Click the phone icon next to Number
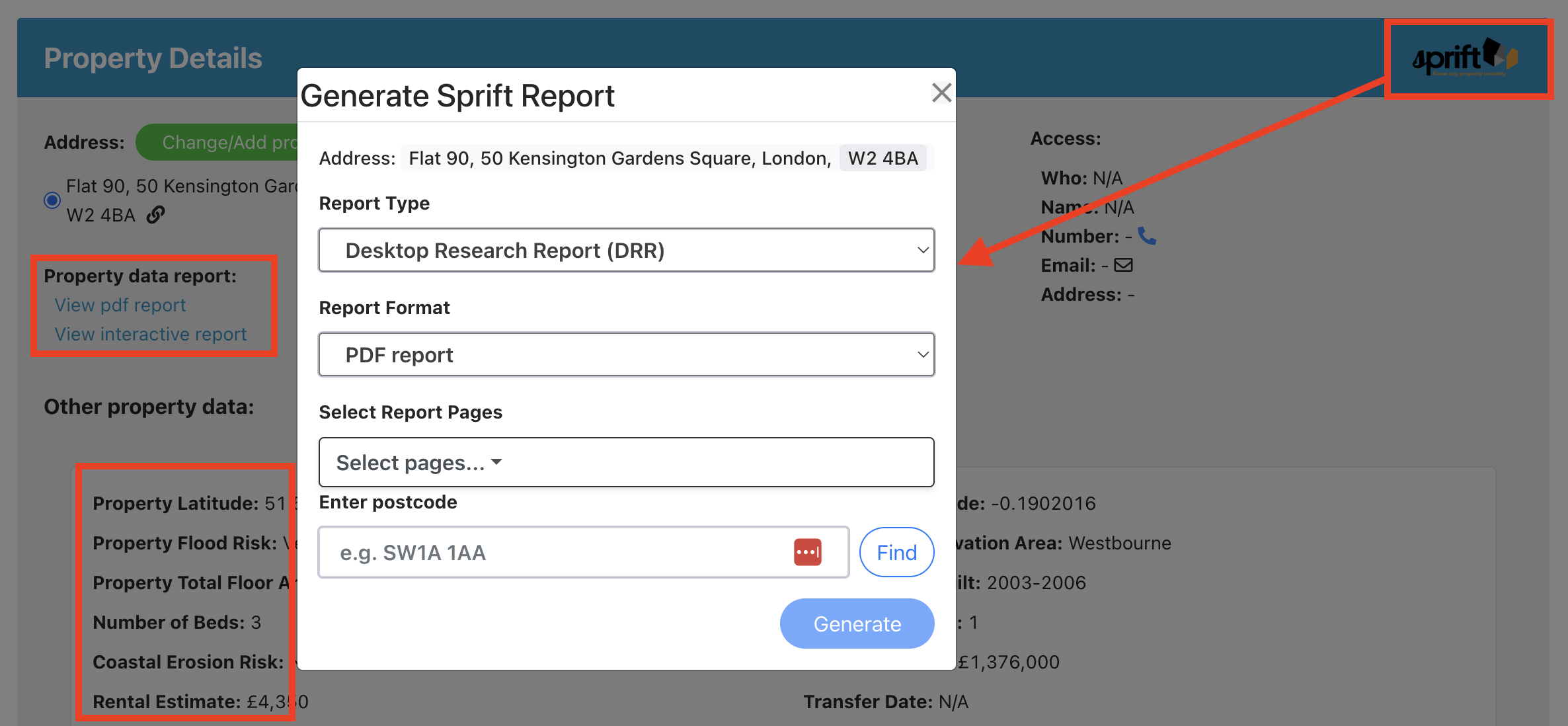The image size is (1568, 726). 1147,236
